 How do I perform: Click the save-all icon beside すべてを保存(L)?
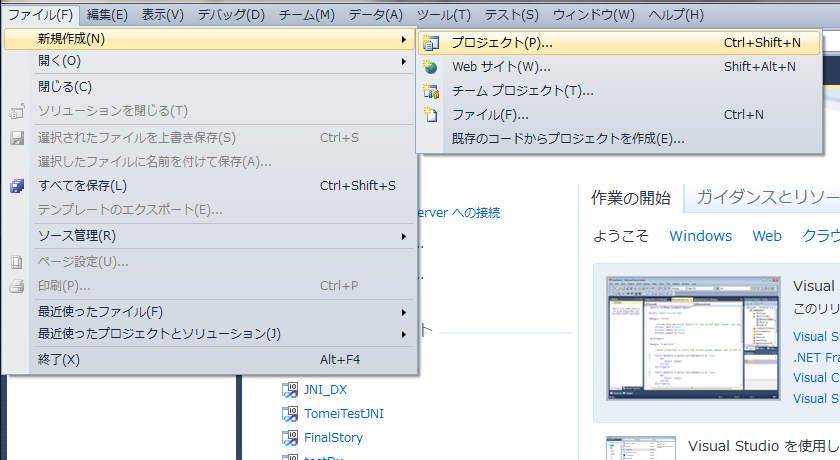click(x=17, y=186)
